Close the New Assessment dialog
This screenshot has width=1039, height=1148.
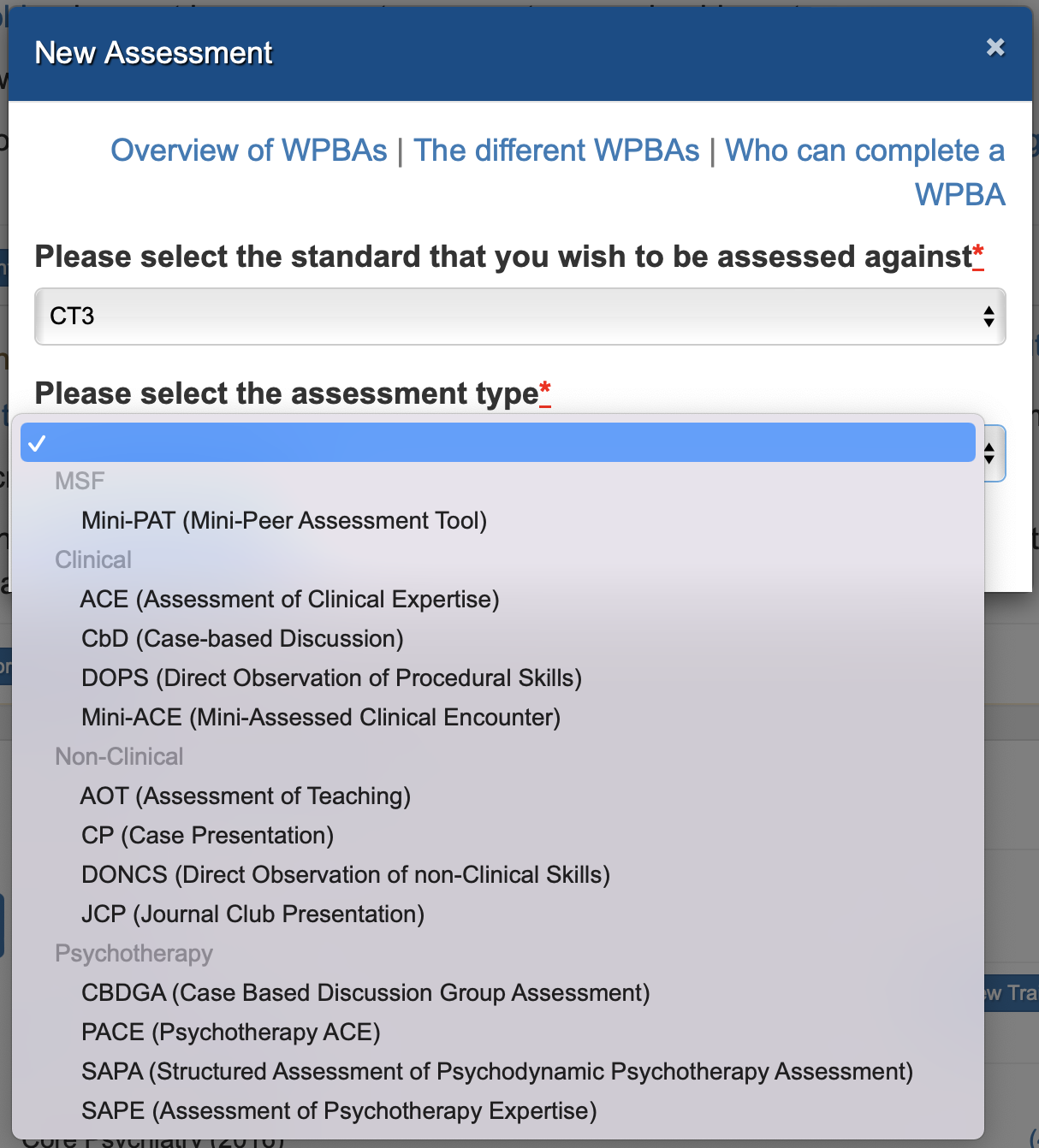[x=994, y=47]
